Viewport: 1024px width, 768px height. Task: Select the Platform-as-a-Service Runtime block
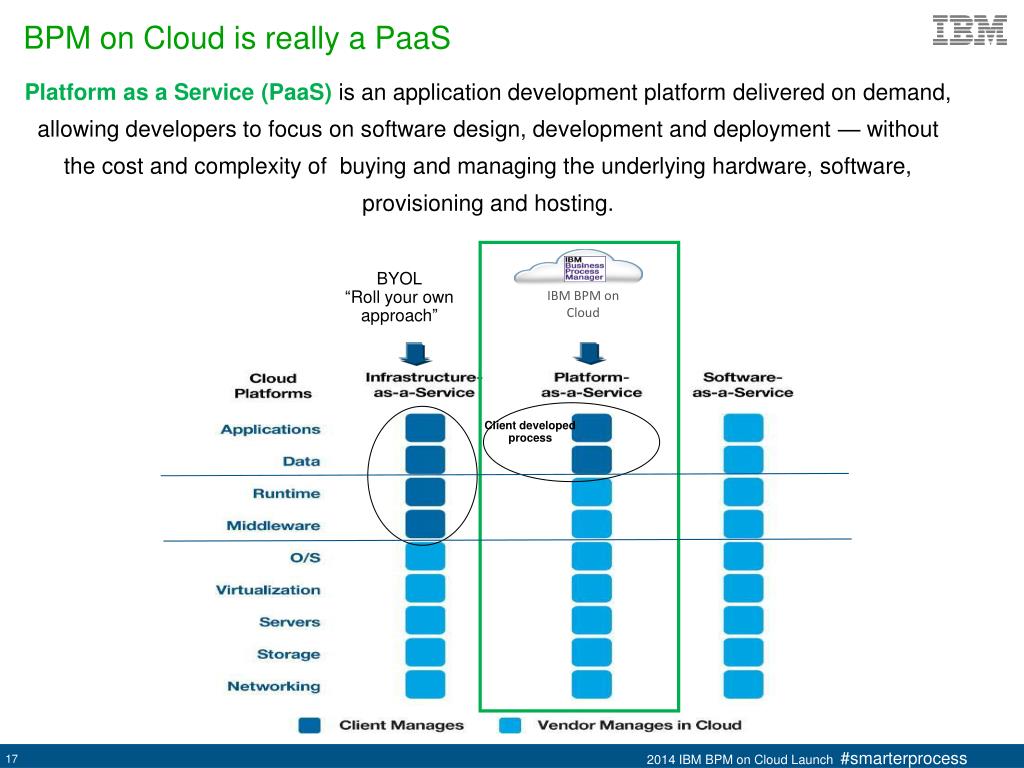point(592,492)
